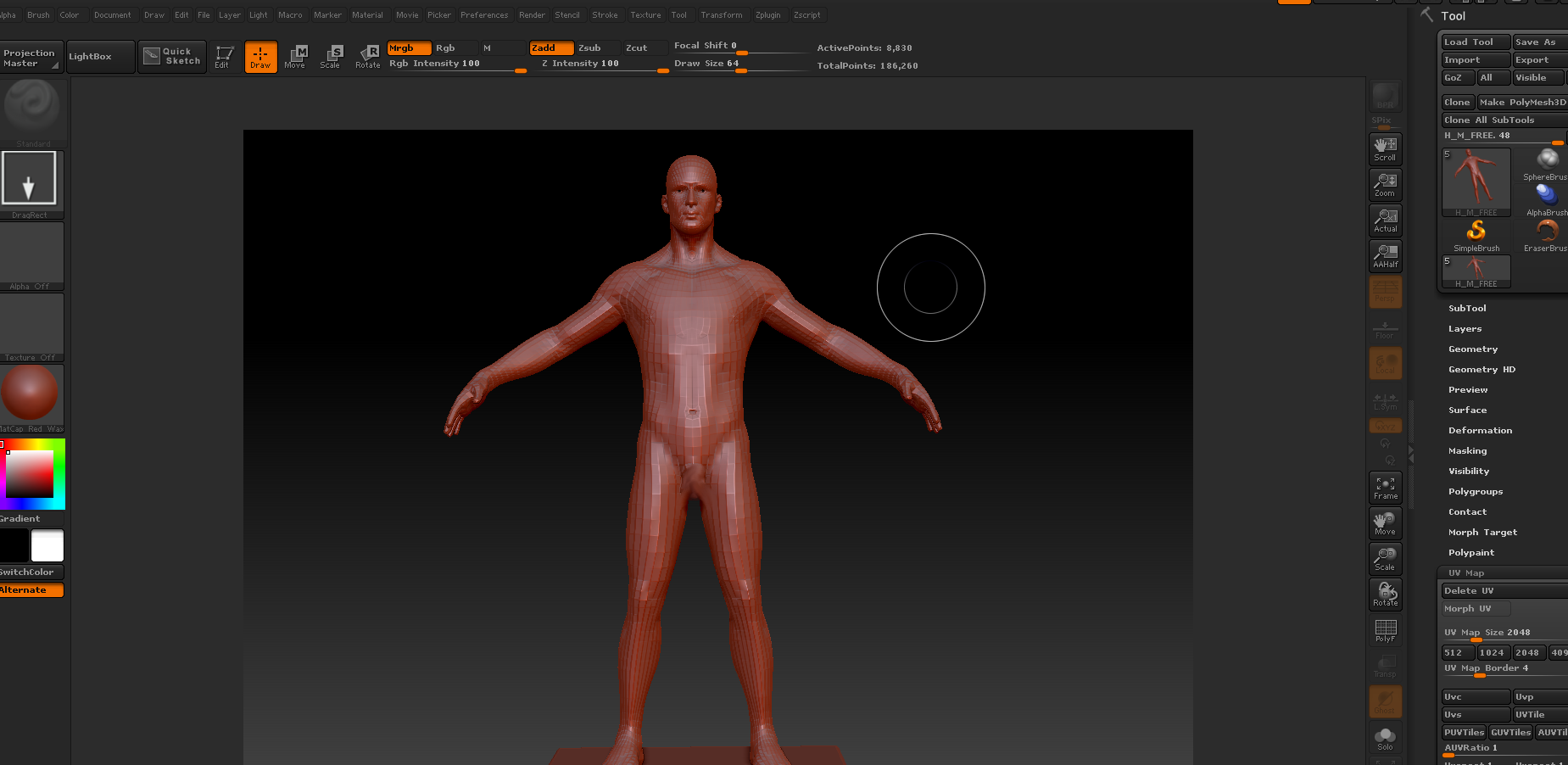Screen dimensions: 1568x765
Task: Adjust the Rgb Intensity slider
Action: [457, 64]
